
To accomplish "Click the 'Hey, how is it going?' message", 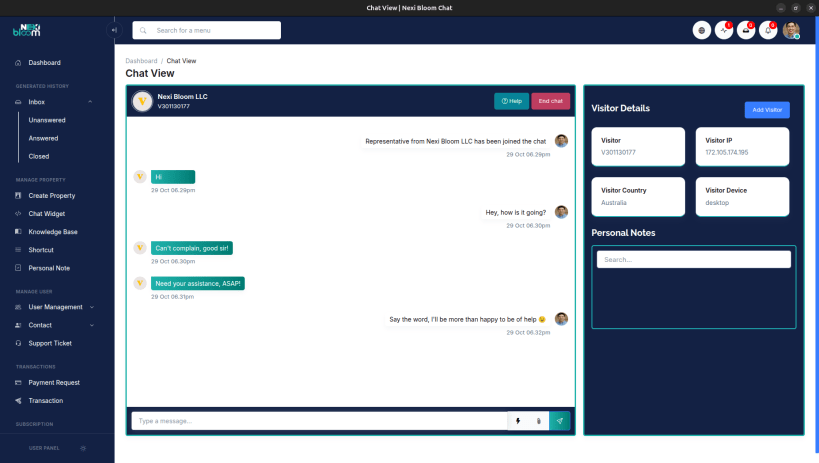I will (516, 213).
